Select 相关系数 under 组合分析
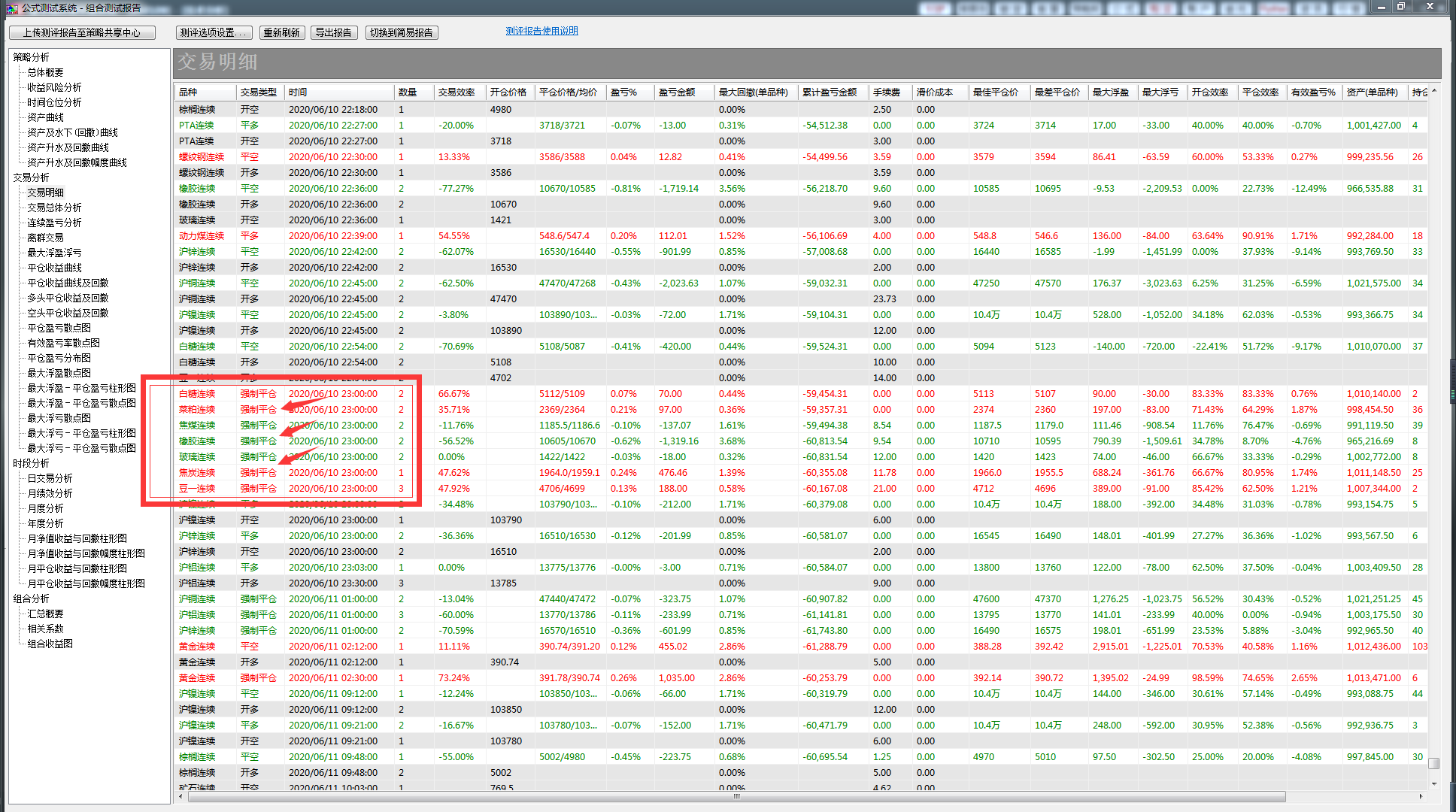Screen dimensions: 1456x812 click(45, 629)
